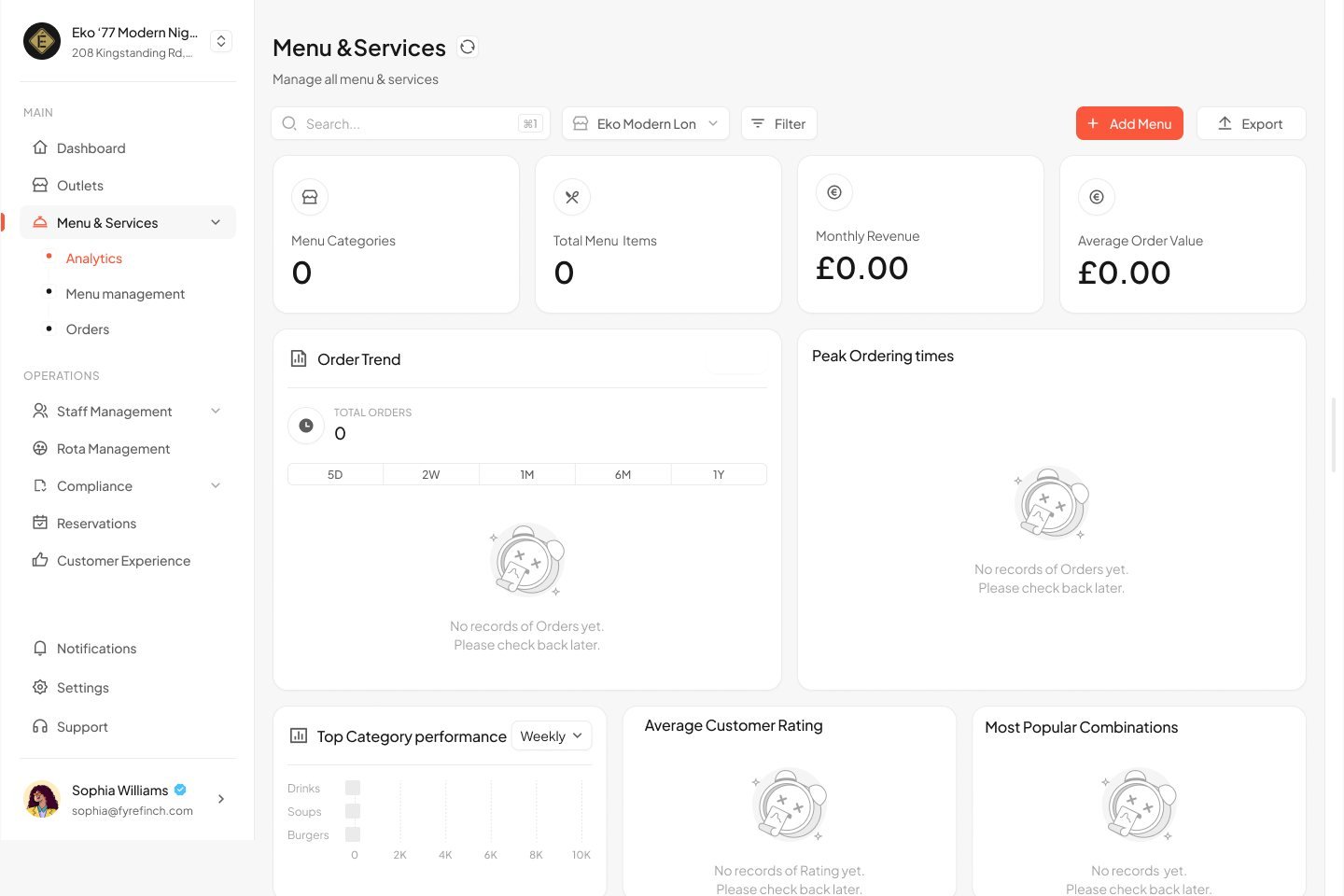
Task: Click the Export button
Action: 1252,123
